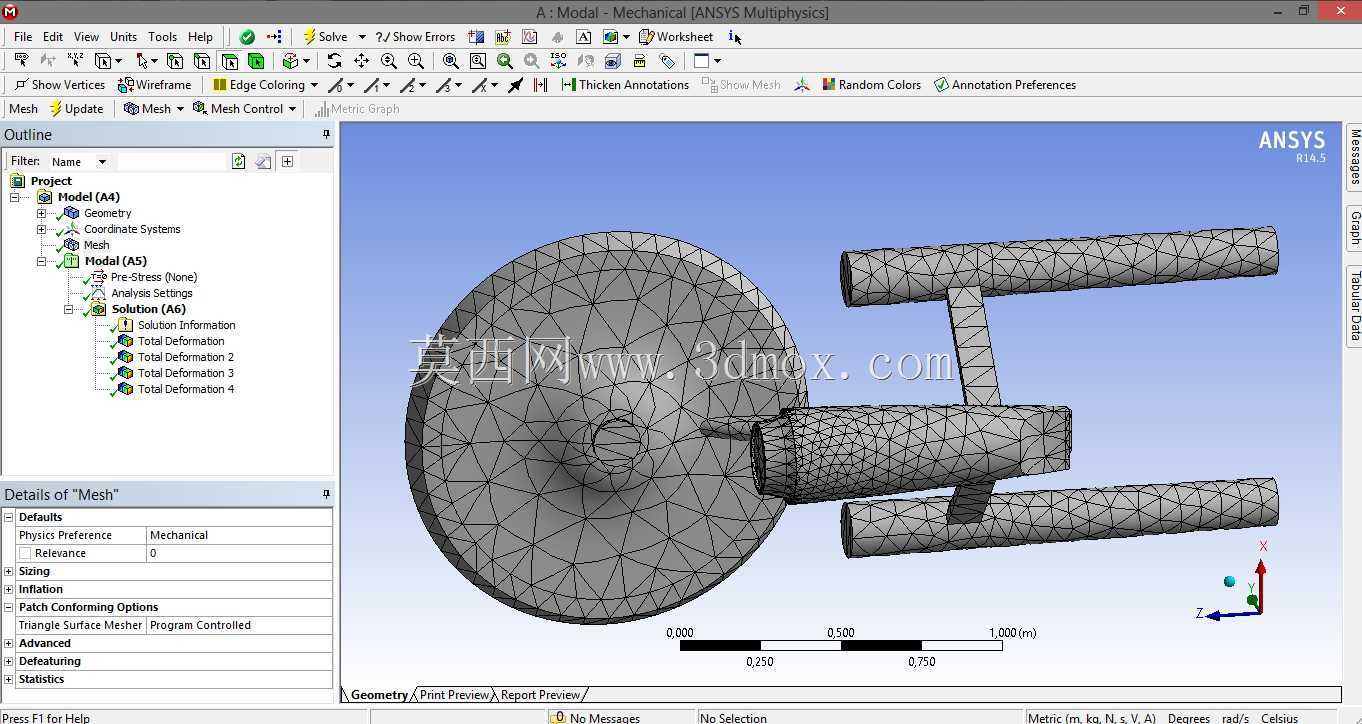Select the Rotate view tool

point(334,61)
